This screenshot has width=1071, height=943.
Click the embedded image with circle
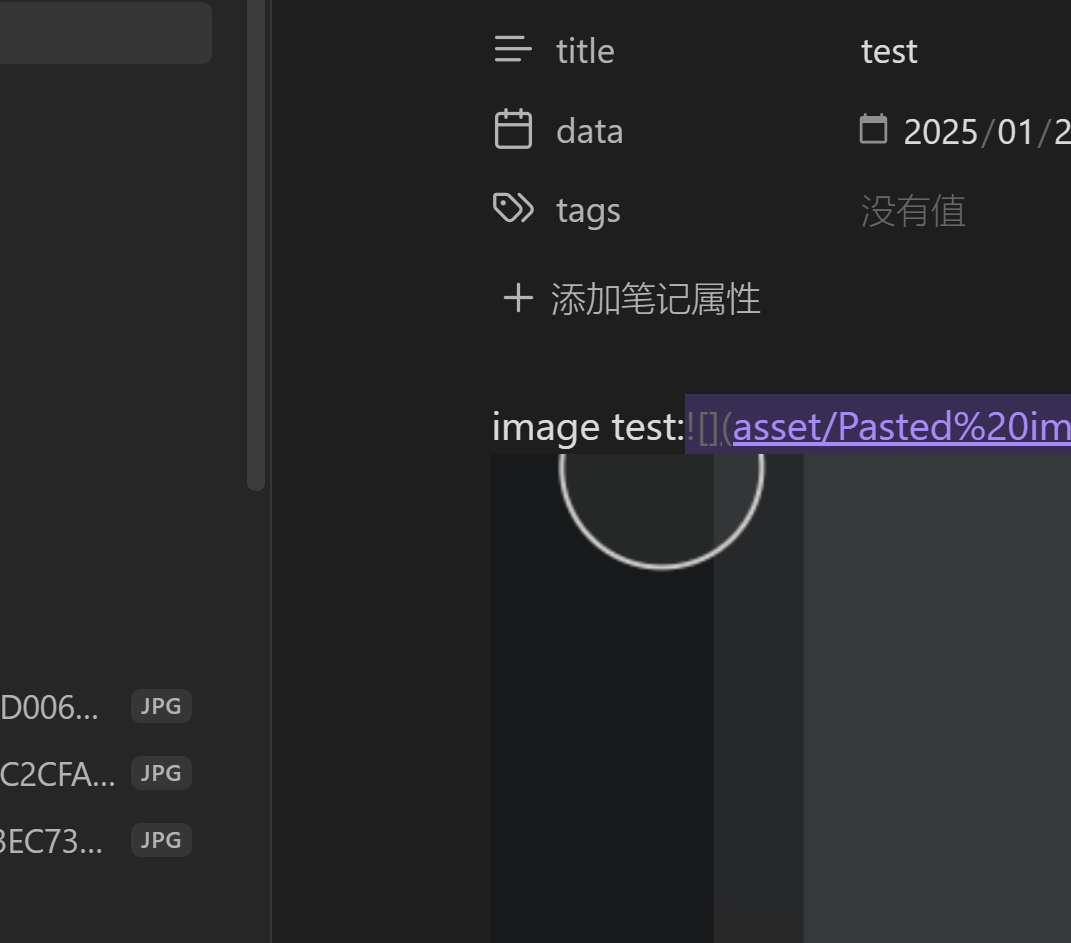(x=780, y=700)
